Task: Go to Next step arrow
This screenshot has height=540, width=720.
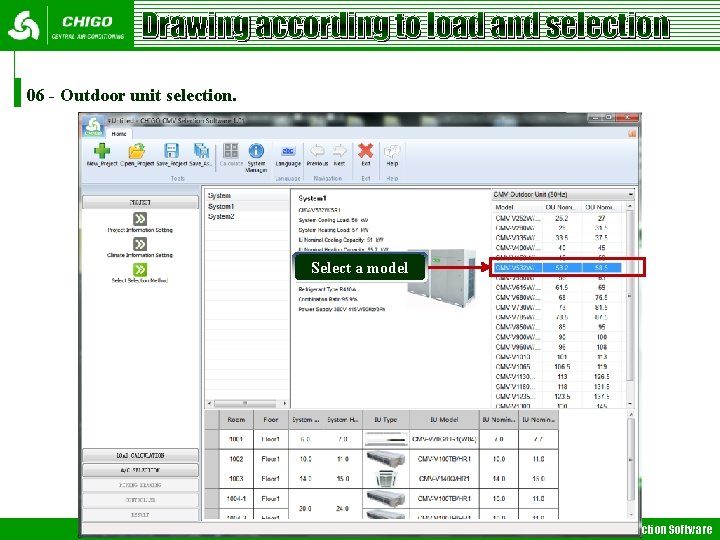Action: [339, 151]
